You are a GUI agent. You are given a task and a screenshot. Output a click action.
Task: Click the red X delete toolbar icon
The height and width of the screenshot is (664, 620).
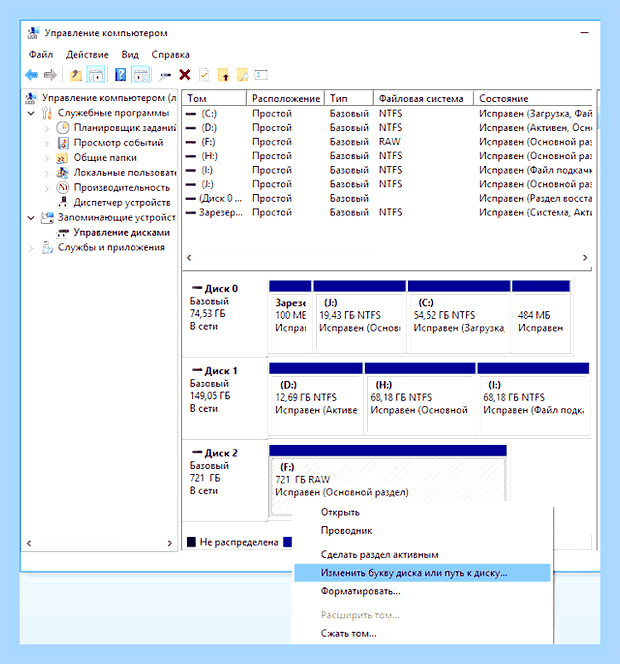[x=185, y=75]
